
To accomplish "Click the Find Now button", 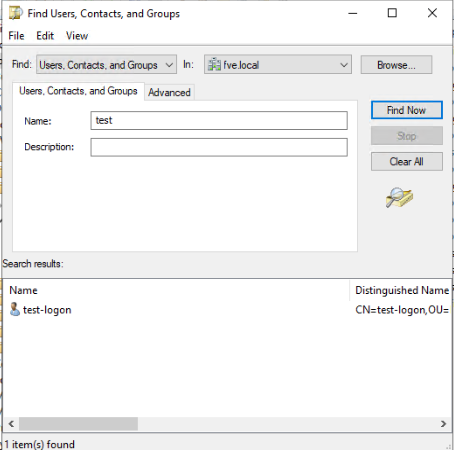I will (407, 110).
